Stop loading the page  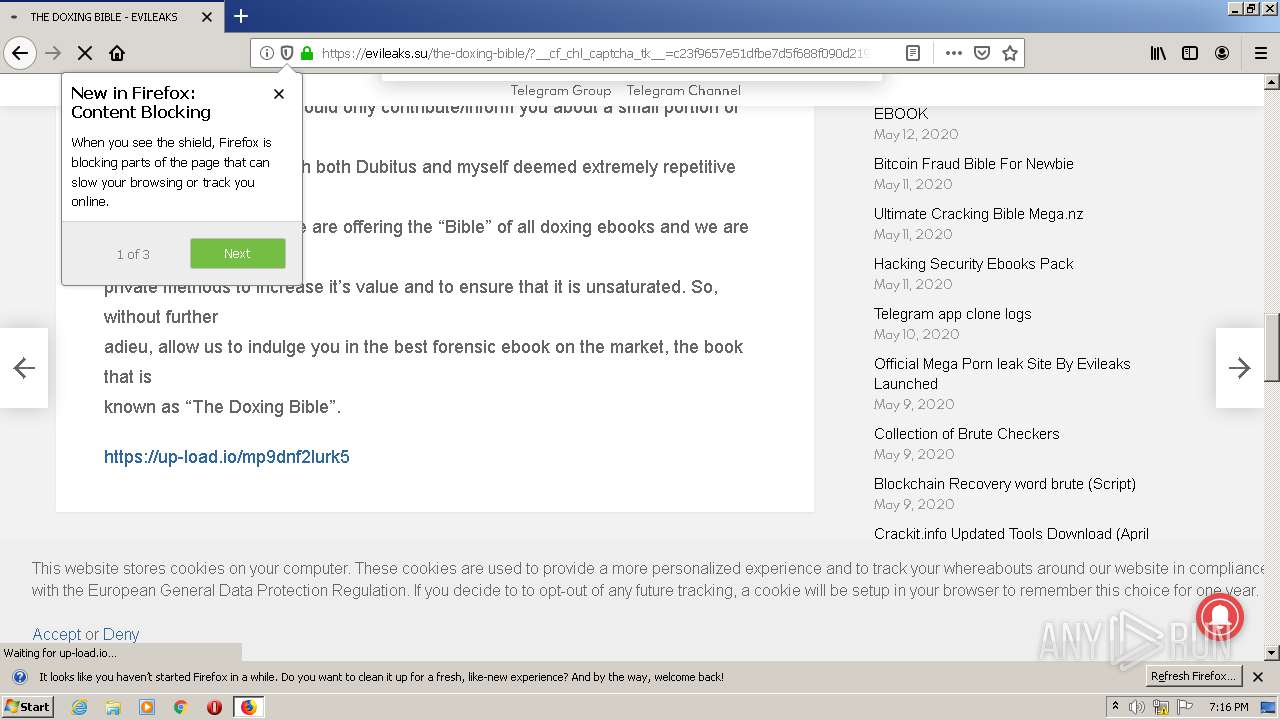(x=85, y=53)
